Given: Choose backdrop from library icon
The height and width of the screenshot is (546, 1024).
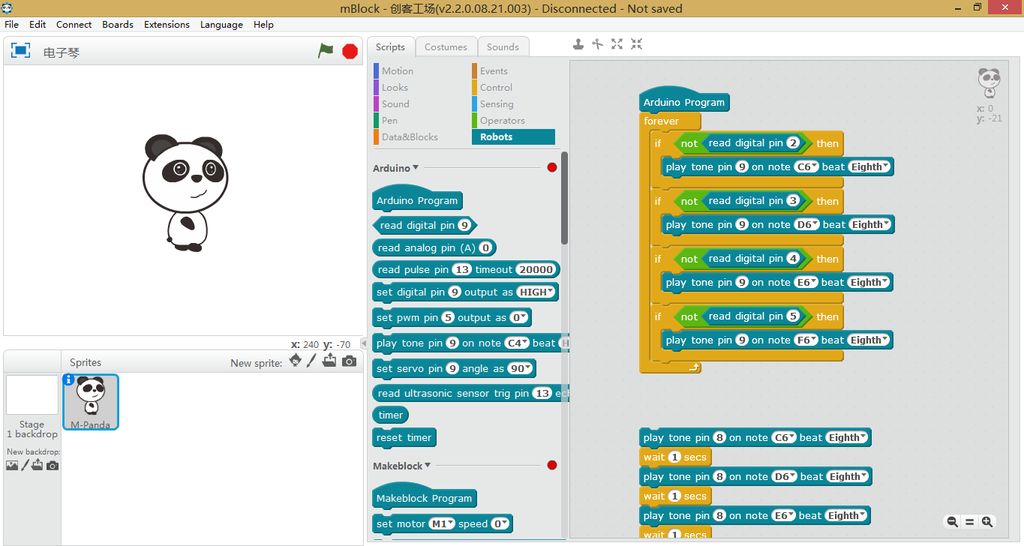Looking at the screenshot, I should coord(12,465).
